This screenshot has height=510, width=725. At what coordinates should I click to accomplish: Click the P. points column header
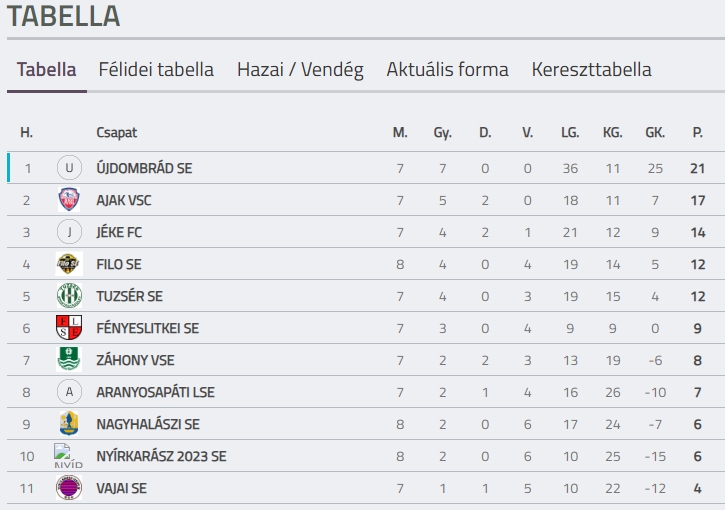pyautogui.click(x=697, y=132)
